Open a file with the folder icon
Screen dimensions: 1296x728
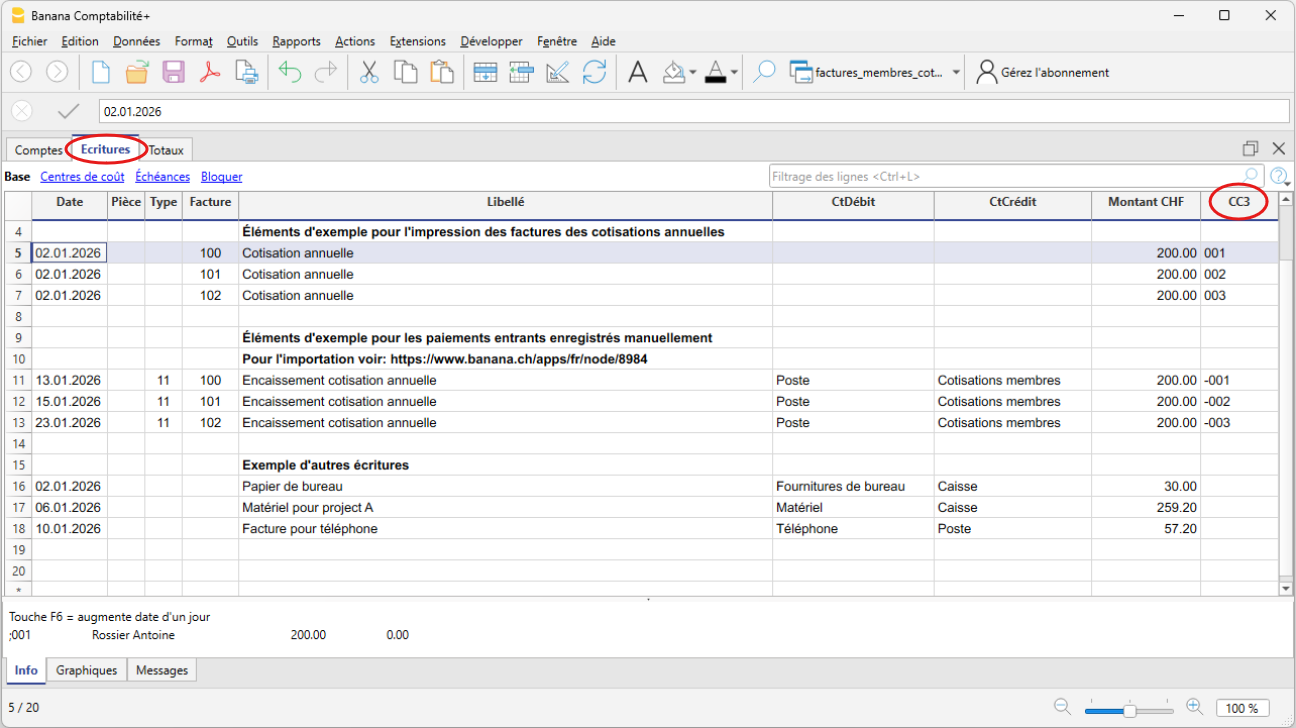[x=137, y=72]
